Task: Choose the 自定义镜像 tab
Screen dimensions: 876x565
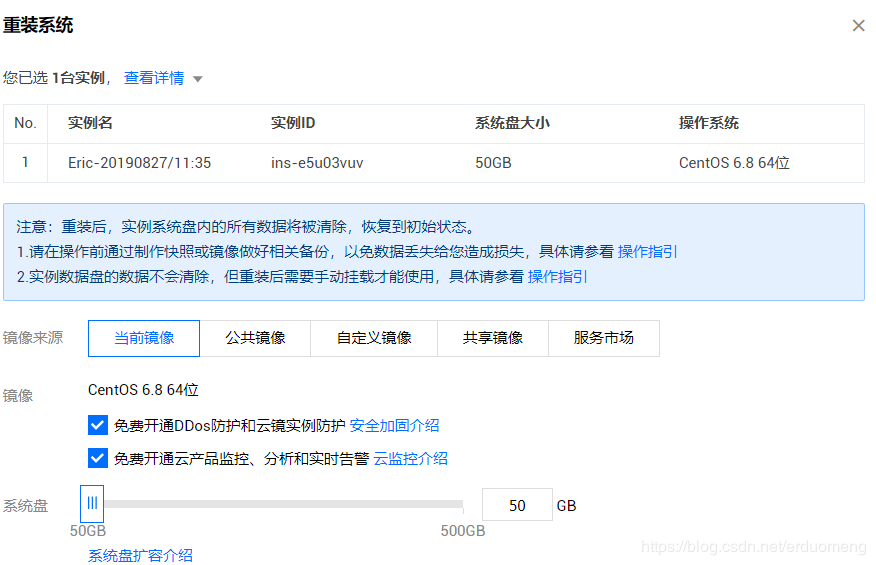Action: click(374, 338)
